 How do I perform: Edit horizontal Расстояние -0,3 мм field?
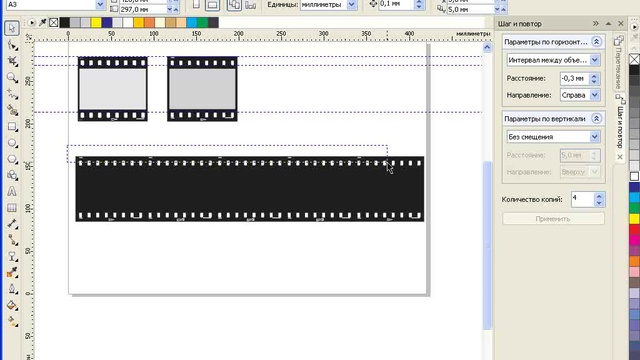(574, 78)
